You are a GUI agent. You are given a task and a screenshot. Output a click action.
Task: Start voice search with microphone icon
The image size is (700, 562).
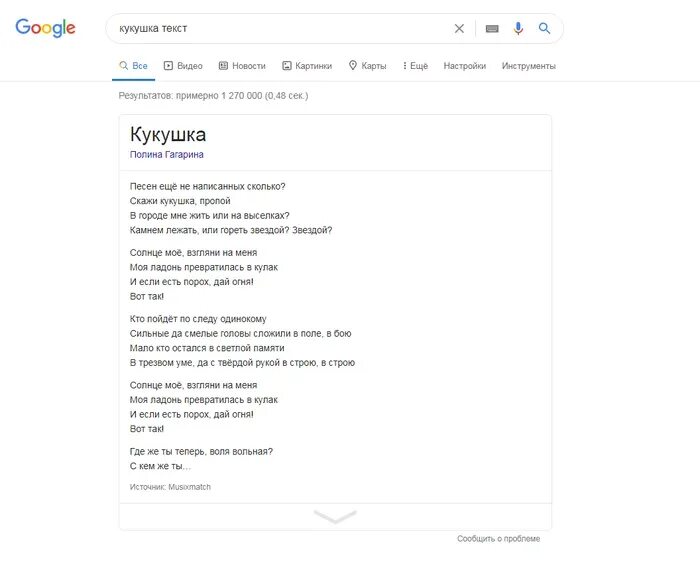point(518,29)
